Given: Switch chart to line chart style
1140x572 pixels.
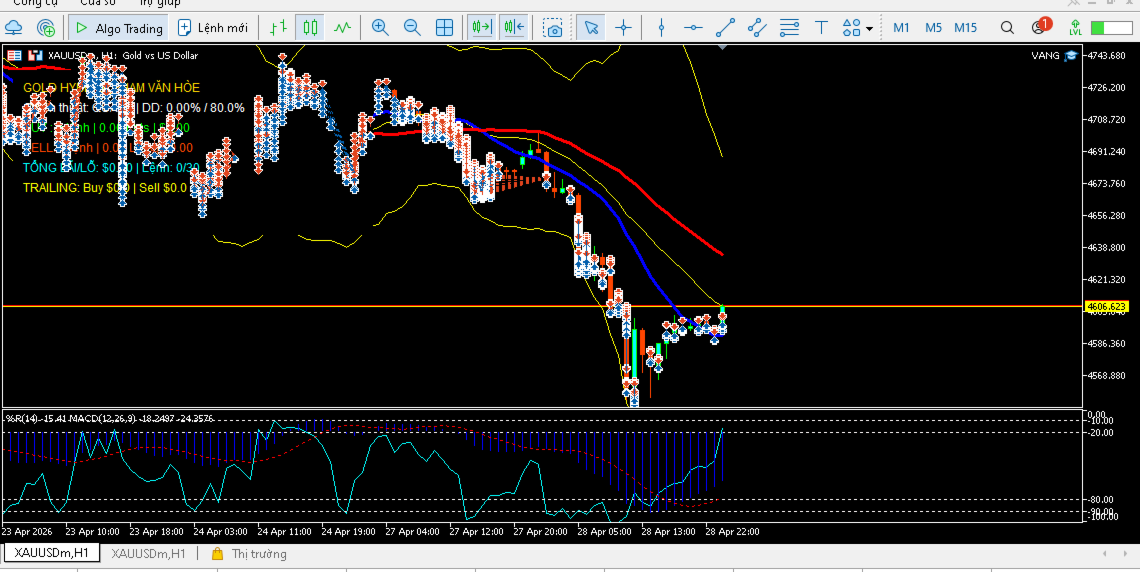Looking at the screenshot, I should [x=342, y=28].
